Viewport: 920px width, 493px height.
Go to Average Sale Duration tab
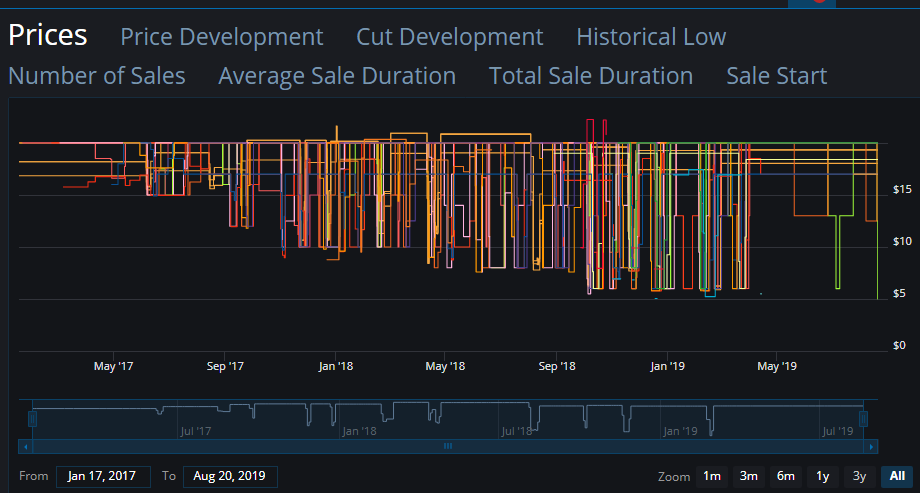pos(337,76)
